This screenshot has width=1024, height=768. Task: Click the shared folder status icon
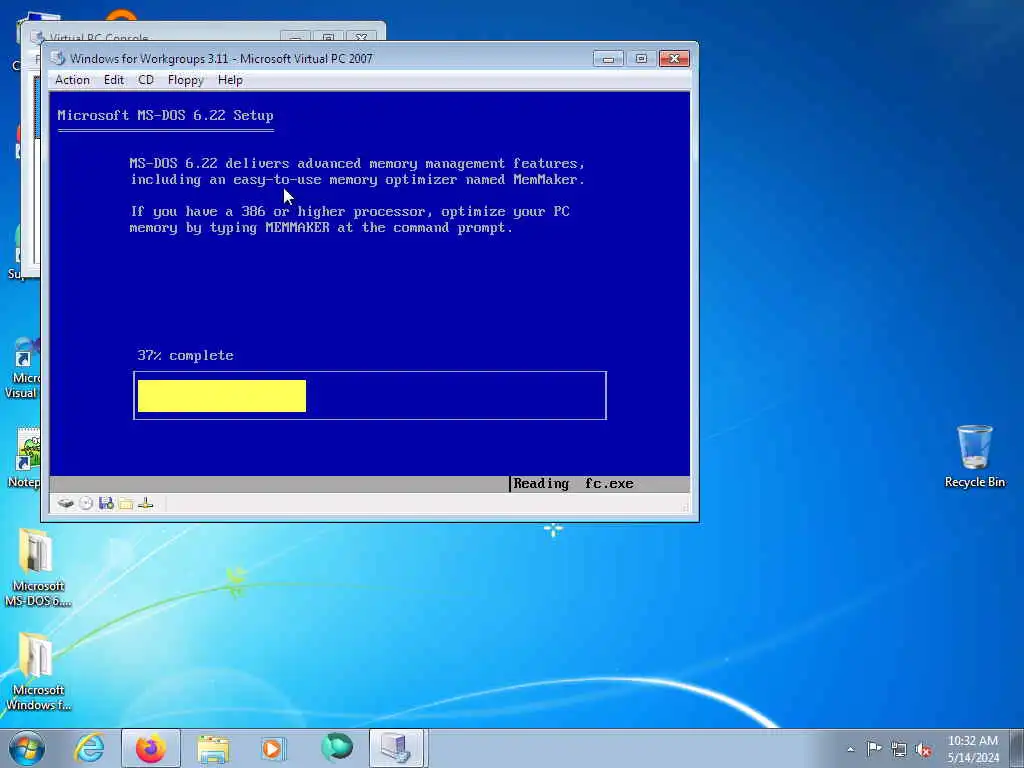pos(126,504)
